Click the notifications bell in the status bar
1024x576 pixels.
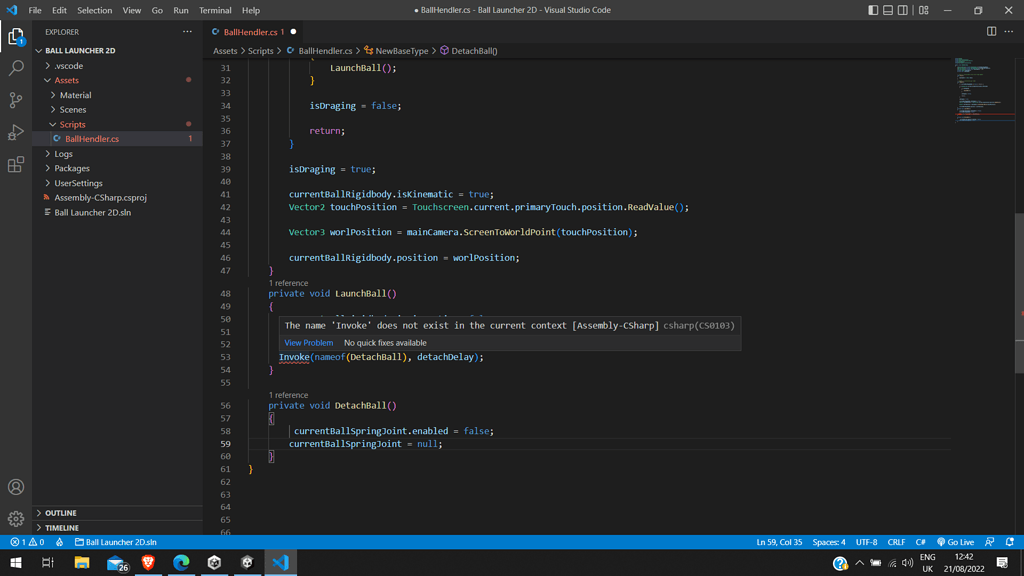[x=1009, y=541]
